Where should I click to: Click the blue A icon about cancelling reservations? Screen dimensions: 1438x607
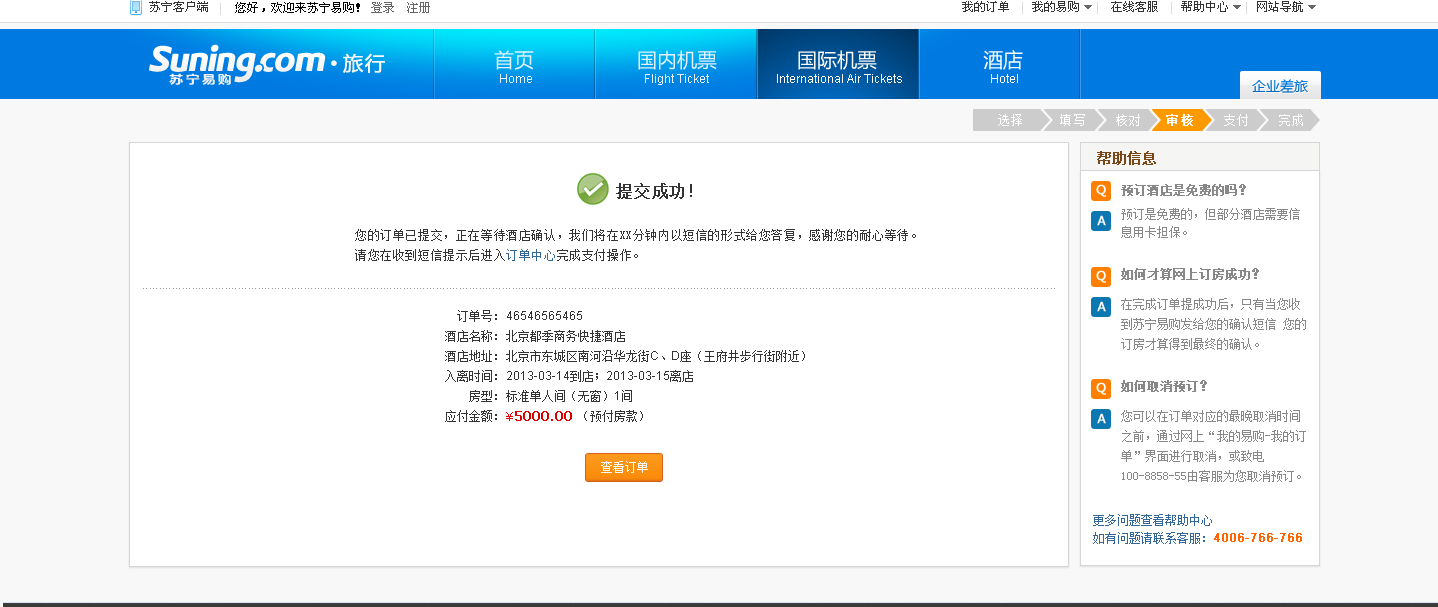(1101, 419)
